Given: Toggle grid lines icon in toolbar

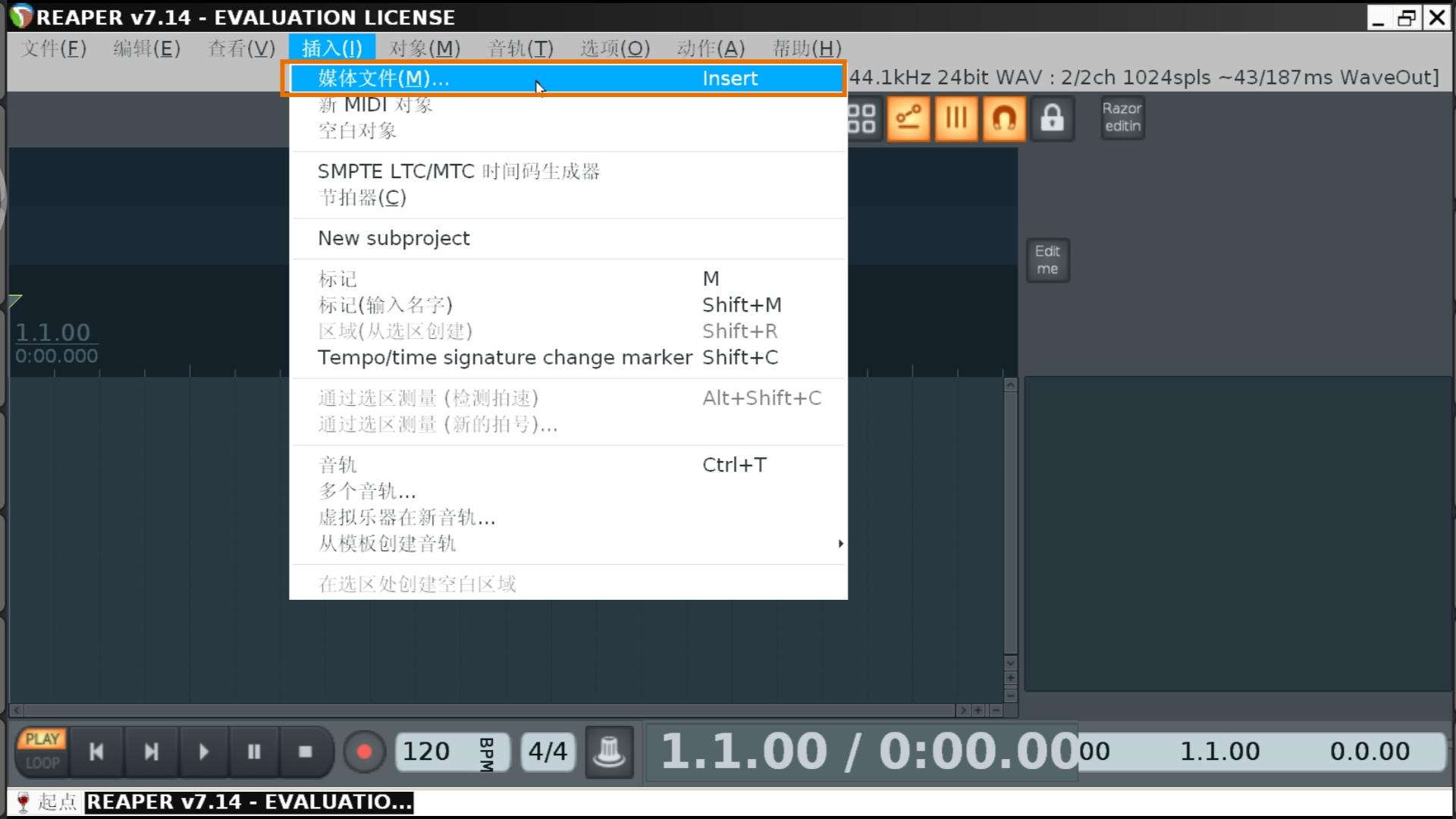Looking at the screenshot, I should (x=861, y=119).
